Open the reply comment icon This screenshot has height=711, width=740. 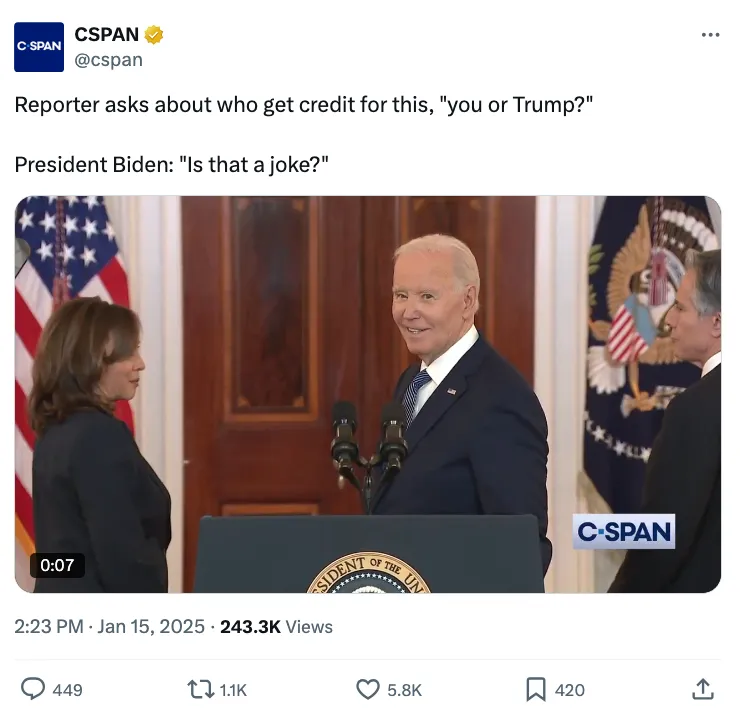coord(33,689)
